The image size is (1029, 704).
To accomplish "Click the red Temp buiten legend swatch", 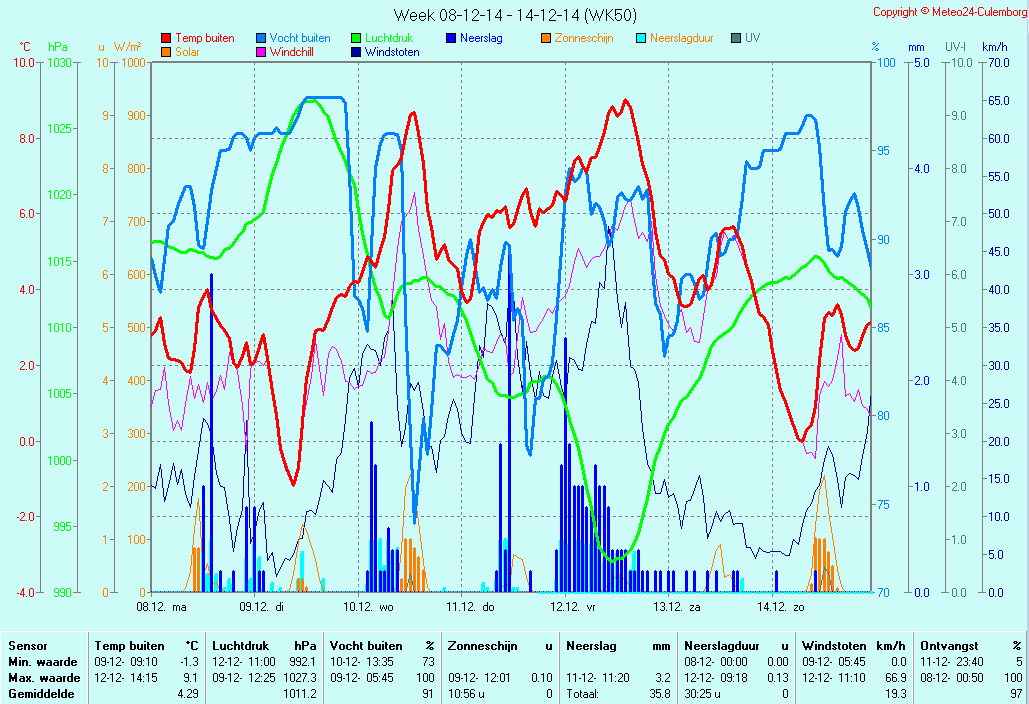I will click(166, 39).
